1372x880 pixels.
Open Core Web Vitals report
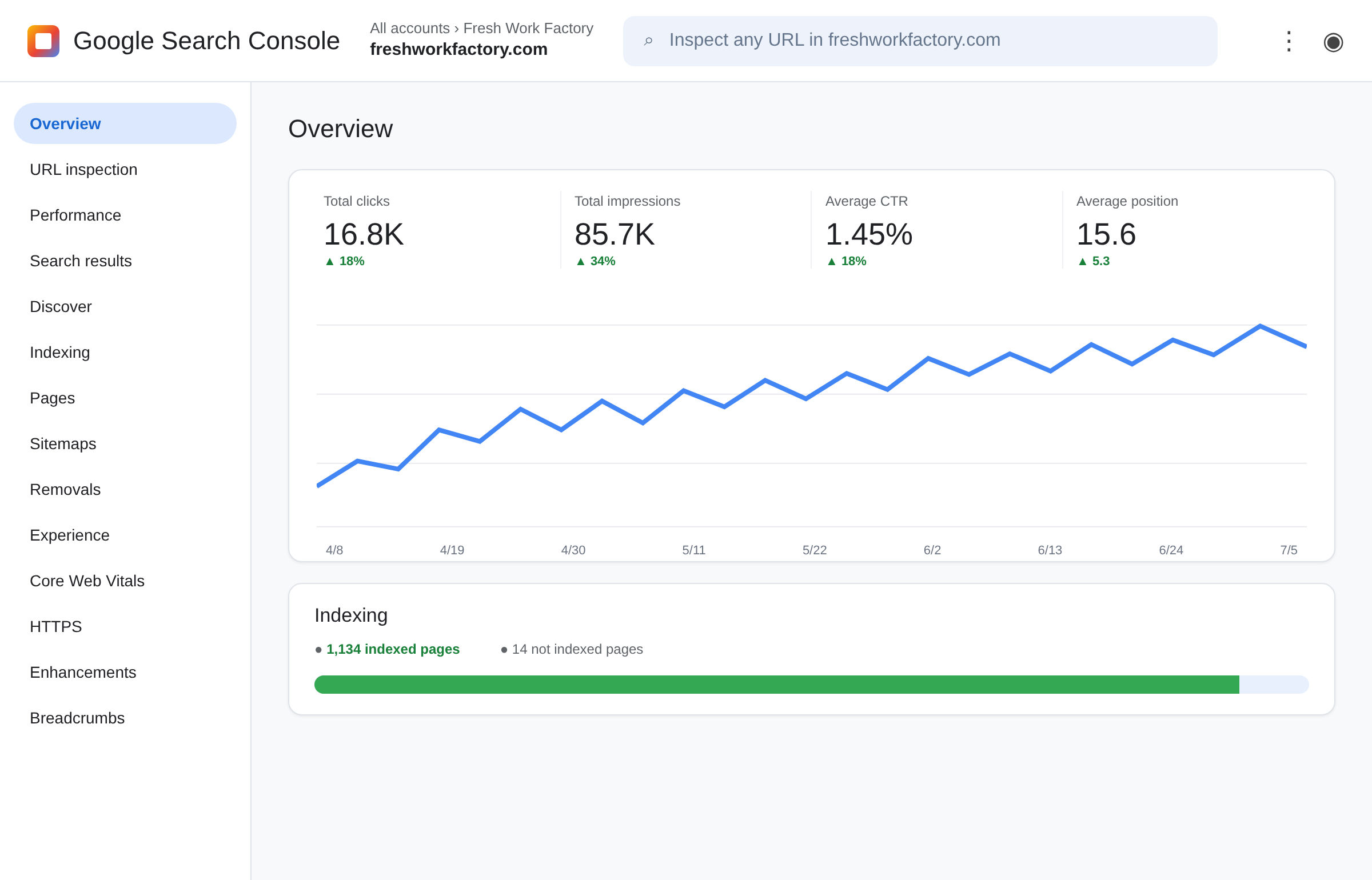click(125, 581)
